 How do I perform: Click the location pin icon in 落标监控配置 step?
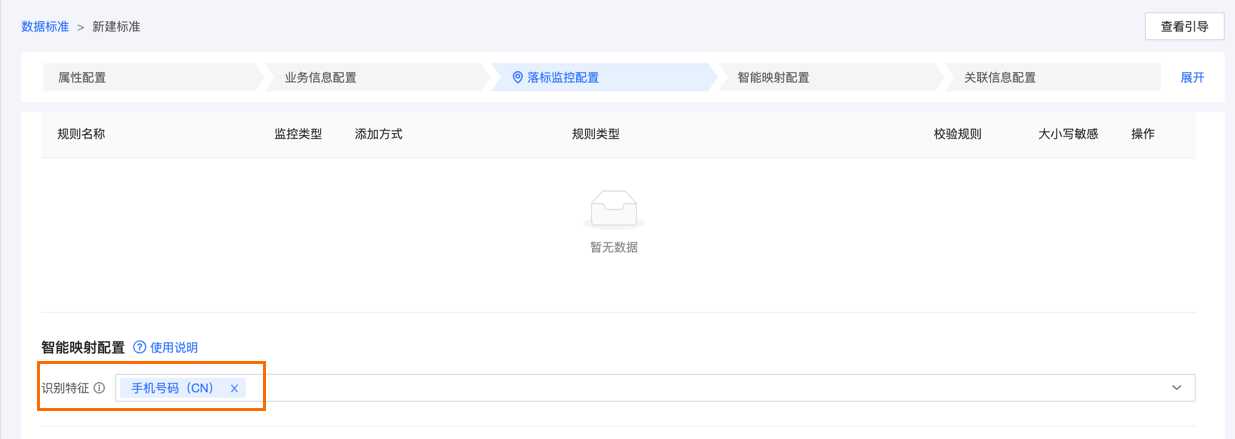517,77
